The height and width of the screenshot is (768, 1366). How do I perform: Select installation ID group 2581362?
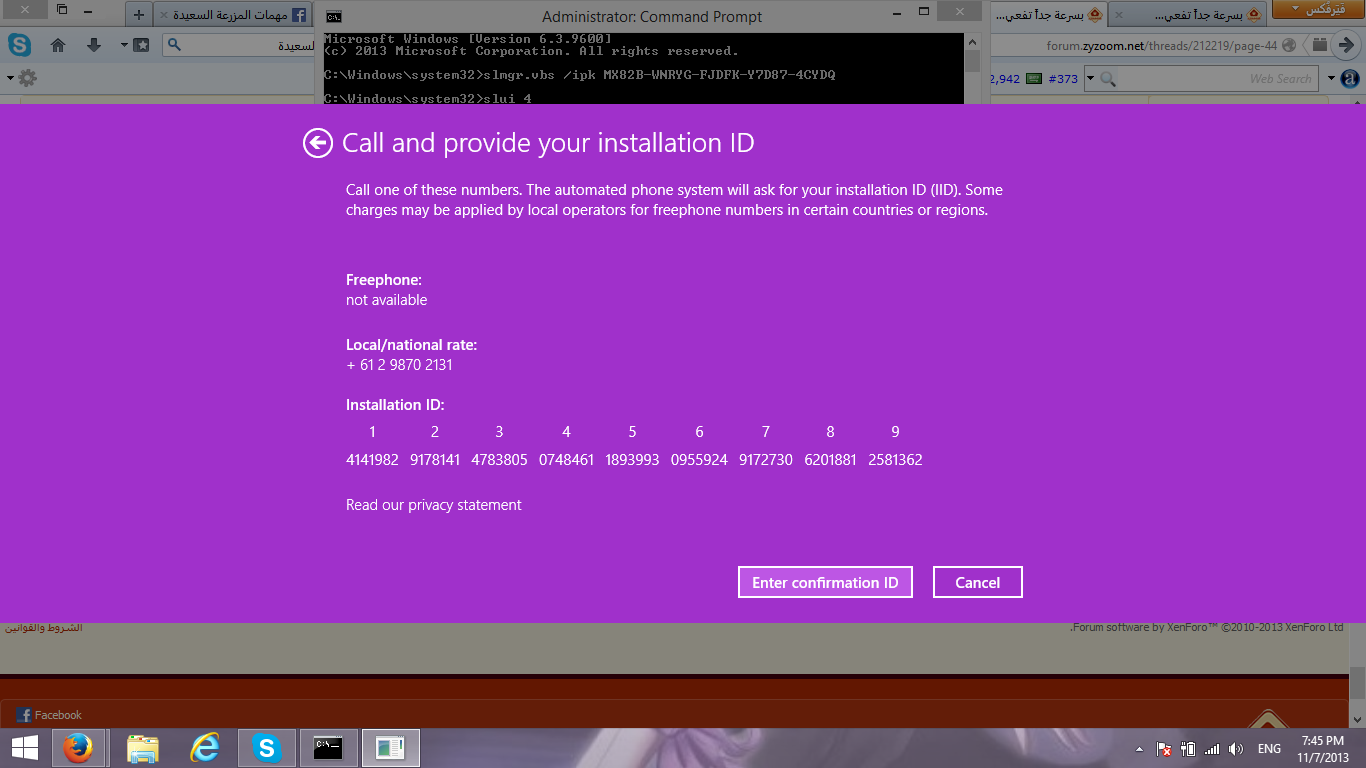895,460
